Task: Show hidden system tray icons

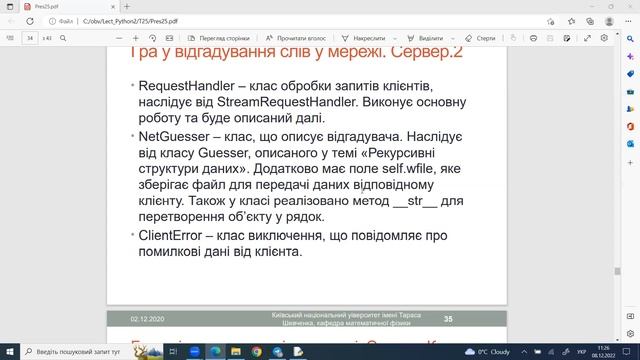Action: (524, 351)
